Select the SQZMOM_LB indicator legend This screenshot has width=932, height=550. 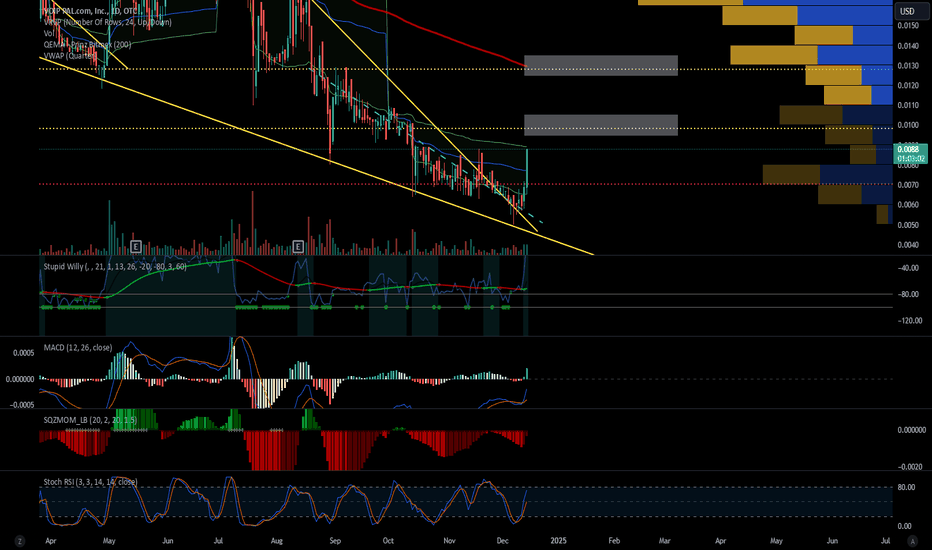(x=90, y=420)
